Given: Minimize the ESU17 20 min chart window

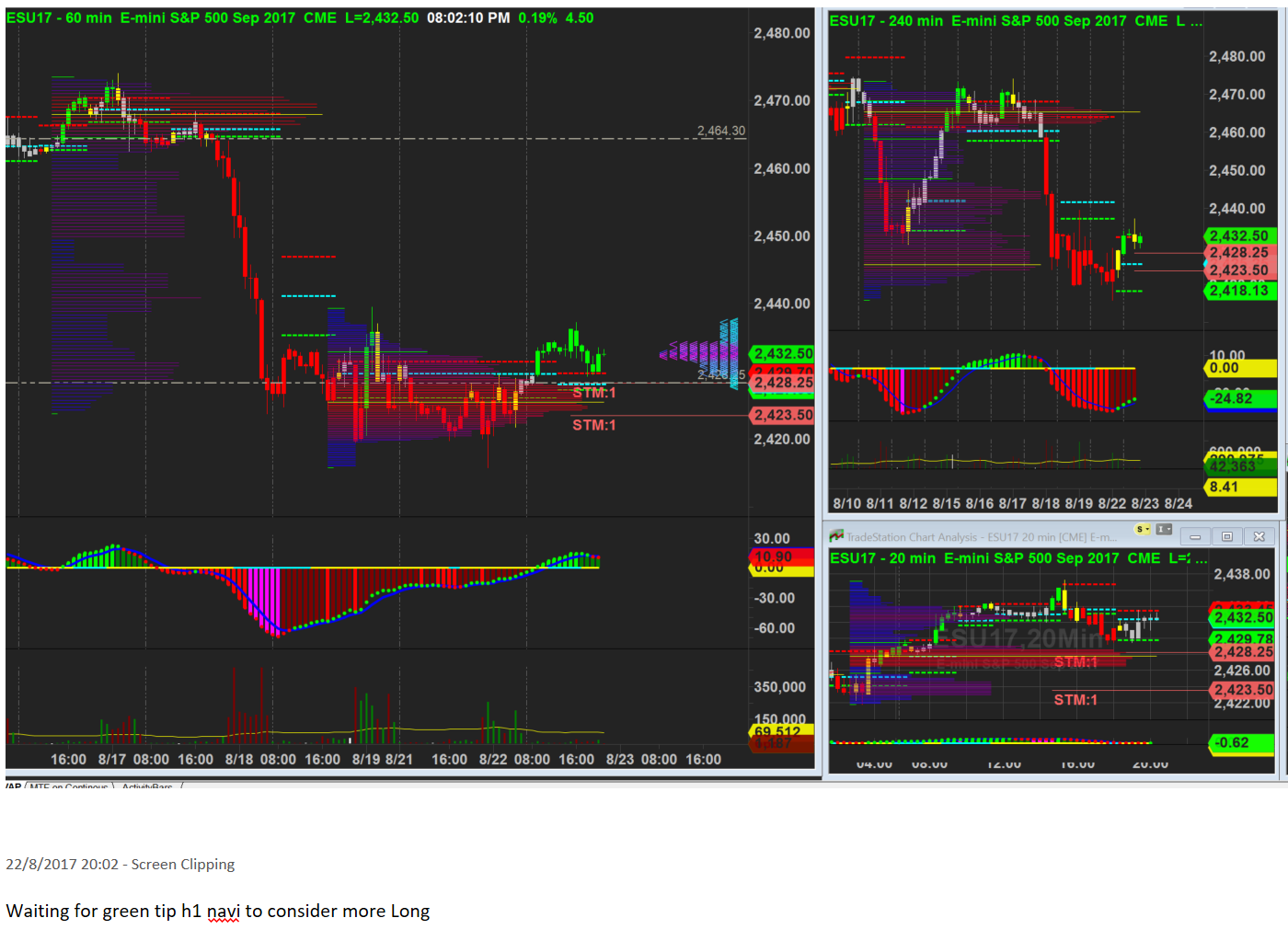Looking at the screenshot, I should [1195, 536].
